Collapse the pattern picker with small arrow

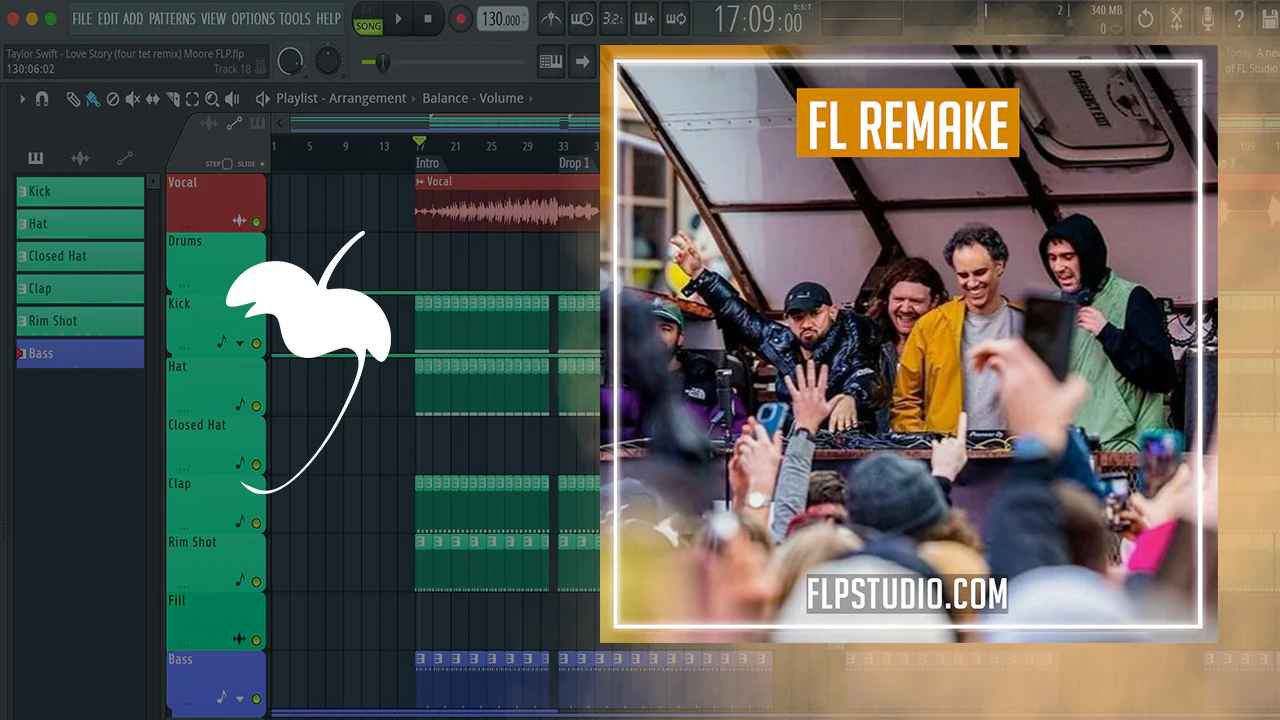point(153,182)
